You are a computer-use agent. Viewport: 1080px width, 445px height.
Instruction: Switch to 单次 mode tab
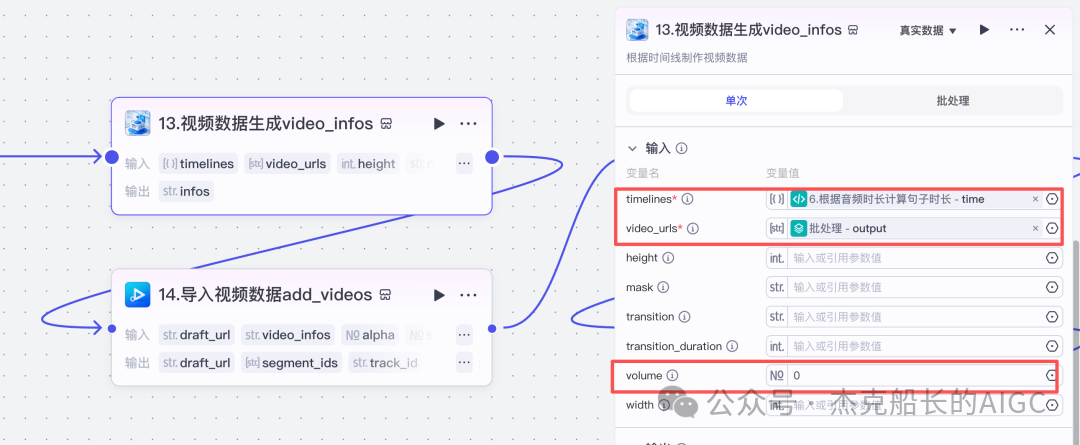(x=736, y=101)
